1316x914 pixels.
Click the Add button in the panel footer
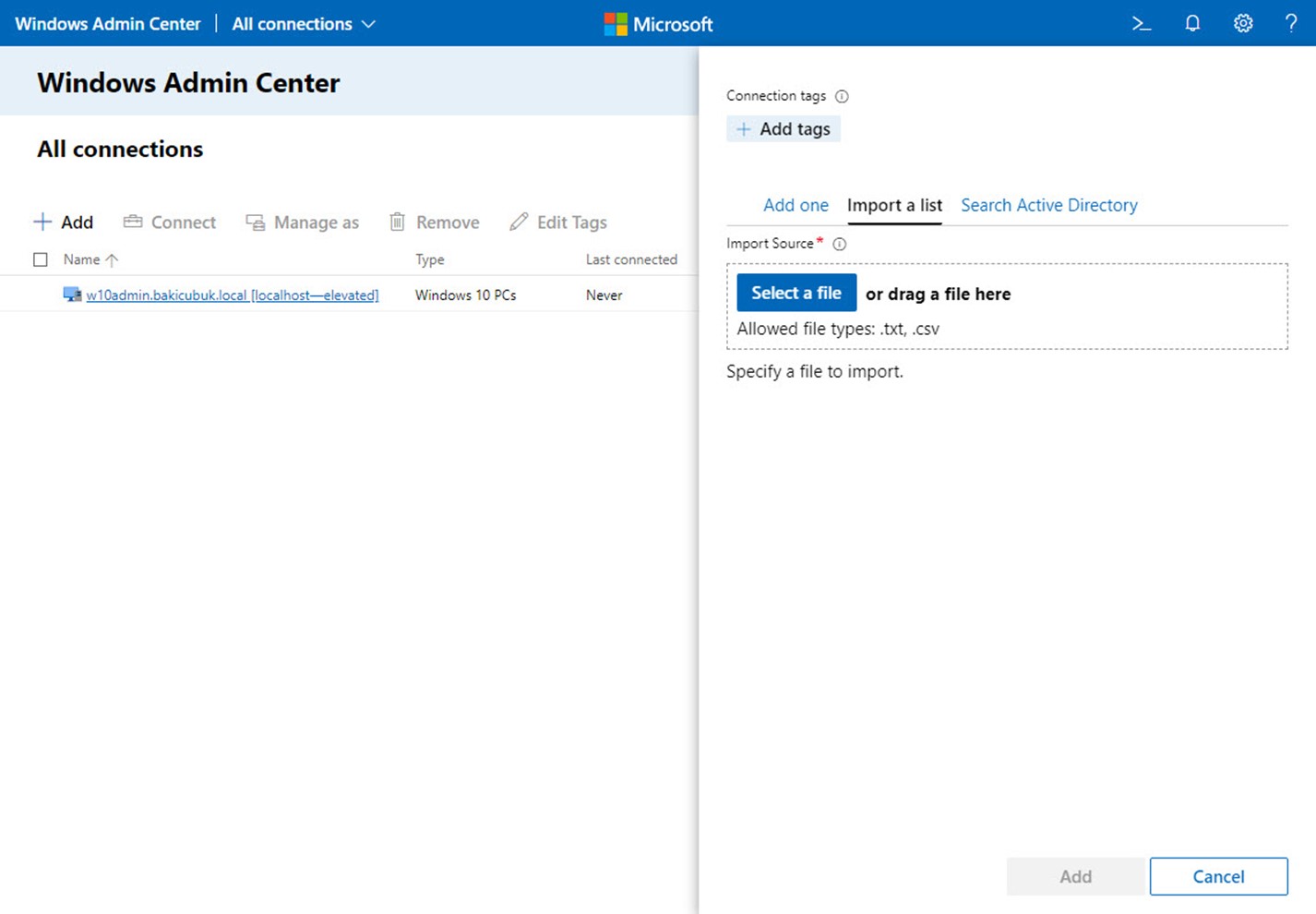1075,876
